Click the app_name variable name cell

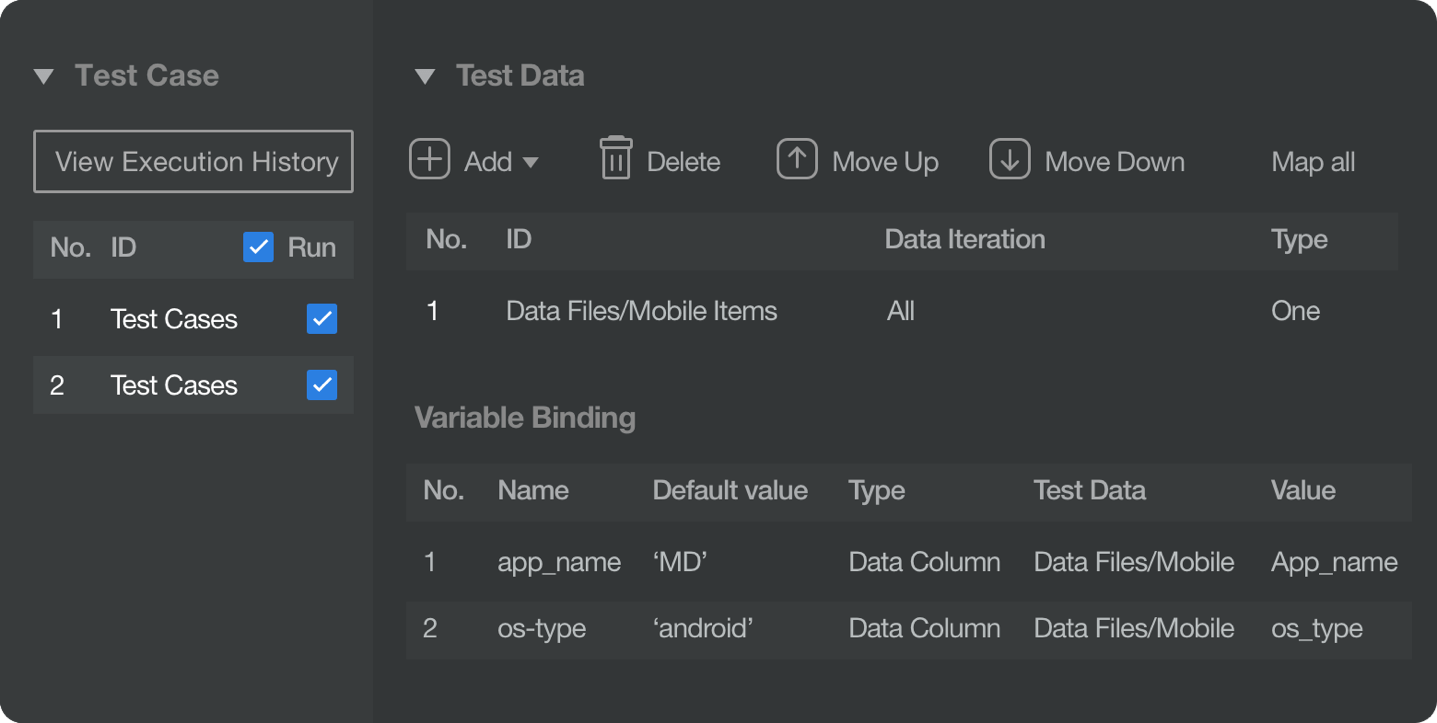(559, 562)
